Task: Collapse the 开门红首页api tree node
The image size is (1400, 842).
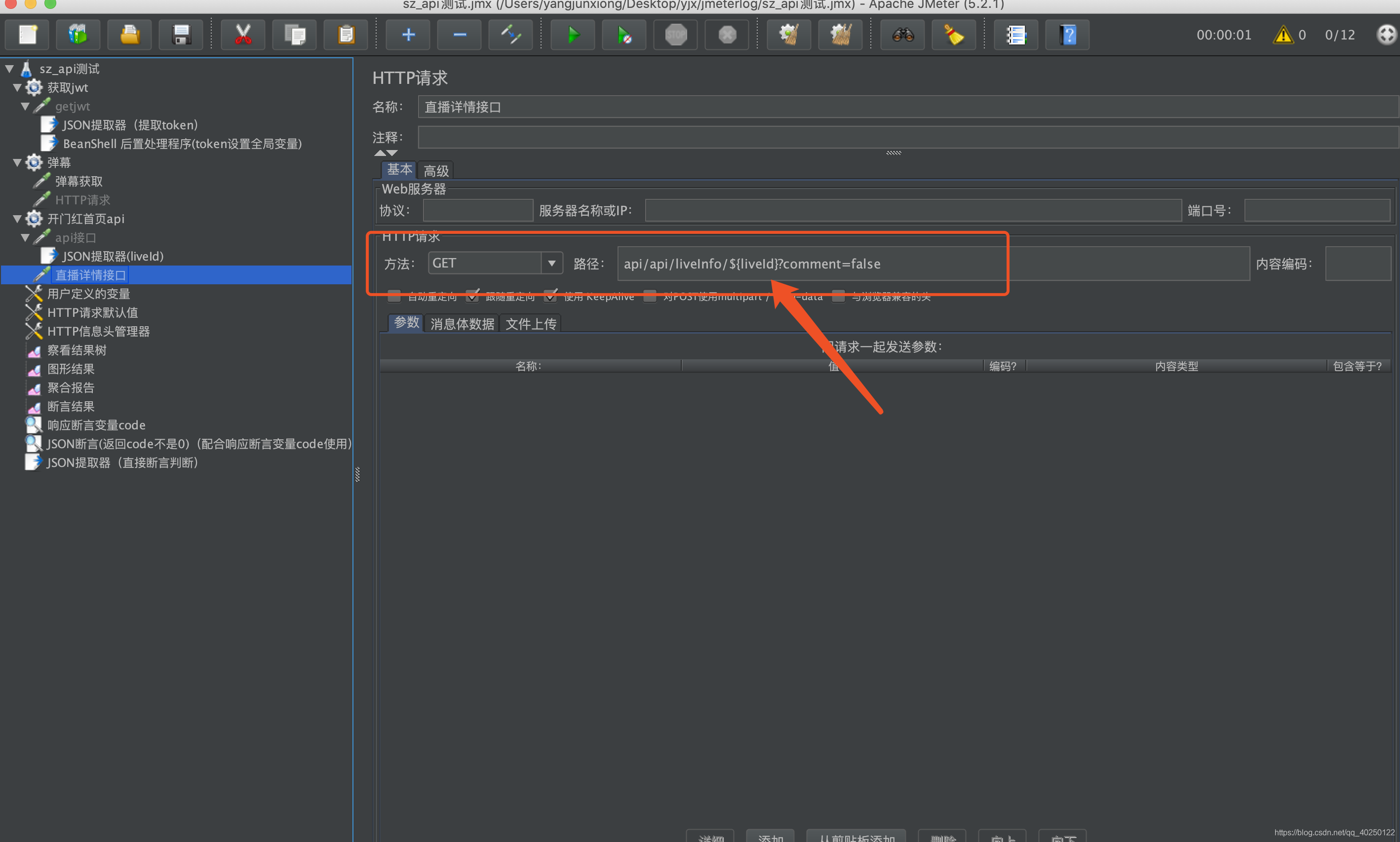Action: click(x=17, y=219)
